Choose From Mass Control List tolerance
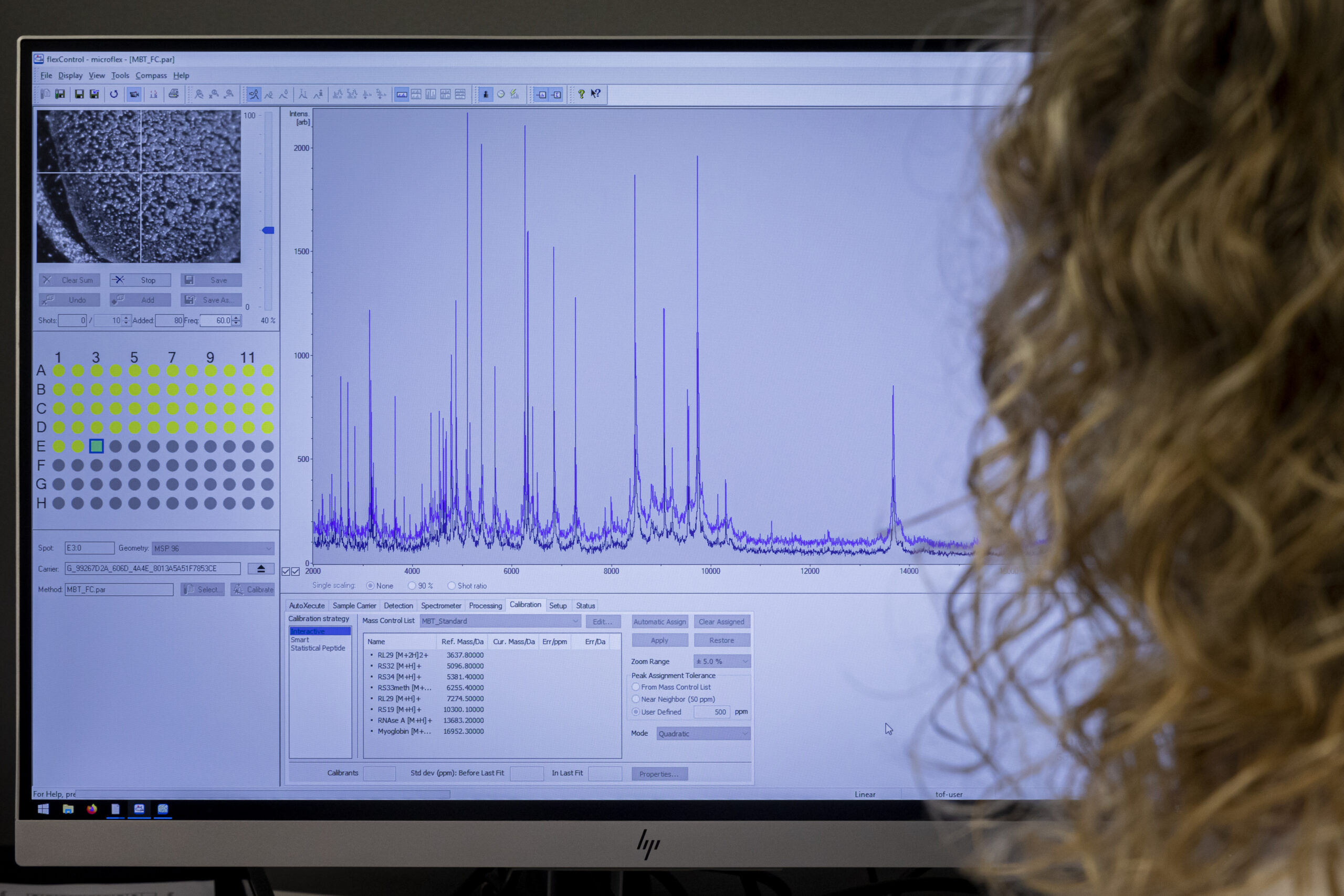This screenshot has height=896, width=1344. coord(636,687)
